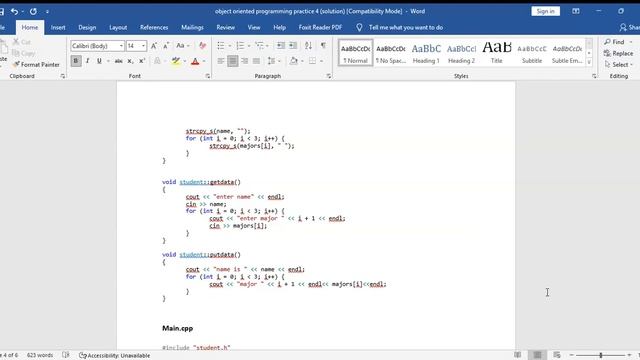Switch to Print Layout view

coord(537,355)
